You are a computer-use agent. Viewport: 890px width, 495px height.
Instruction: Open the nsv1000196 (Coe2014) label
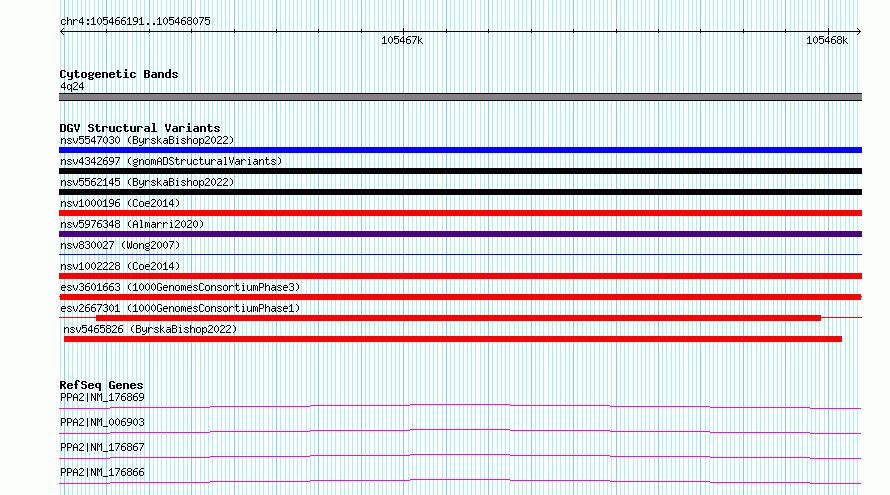coord(120,203)
